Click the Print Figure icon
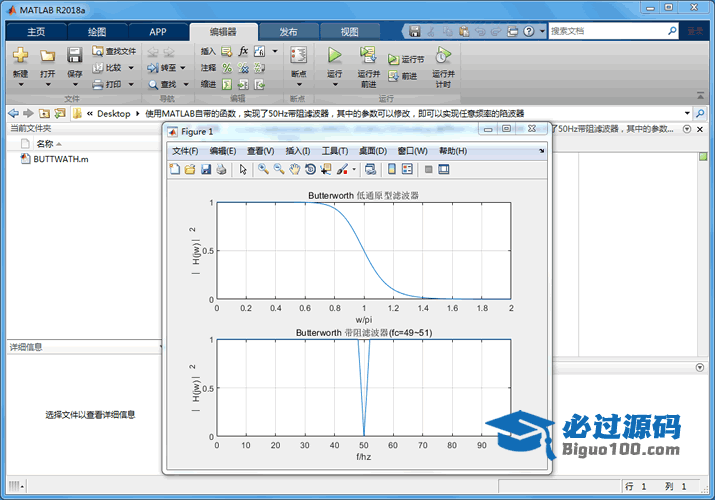This screenshot has height=500, width=715. 221,169
